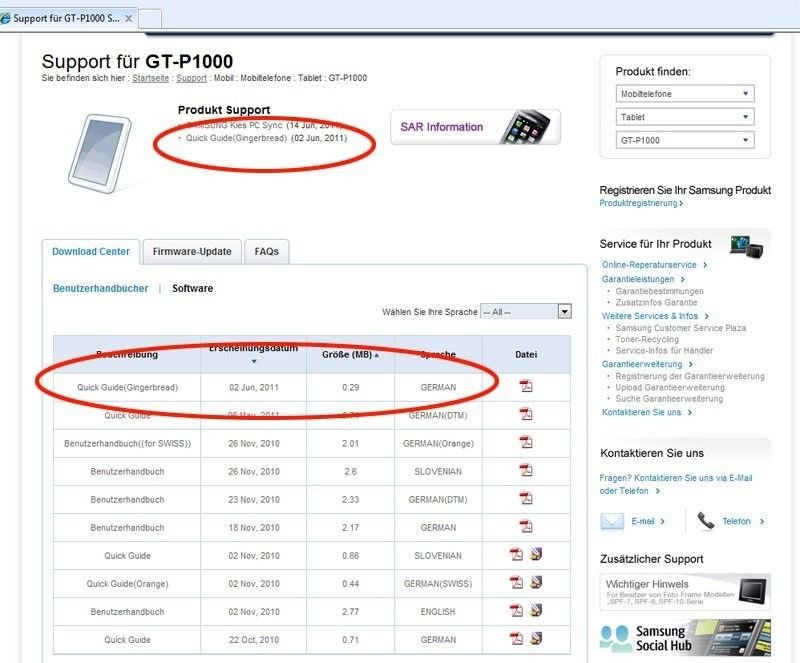This screenshot has height=663, width=800.
Task: Open Kontaktieren Sie uns sidebar link
Action: point(646,412)
